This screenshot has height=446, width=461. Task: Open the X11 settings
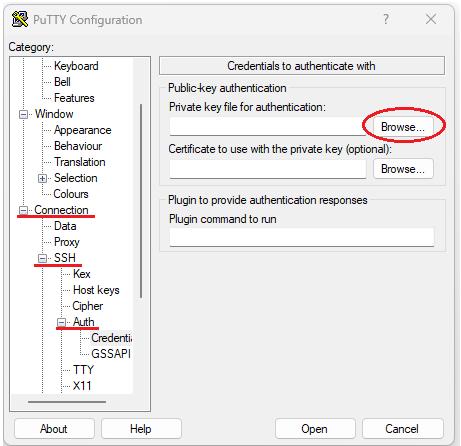[x=82, y=386]
